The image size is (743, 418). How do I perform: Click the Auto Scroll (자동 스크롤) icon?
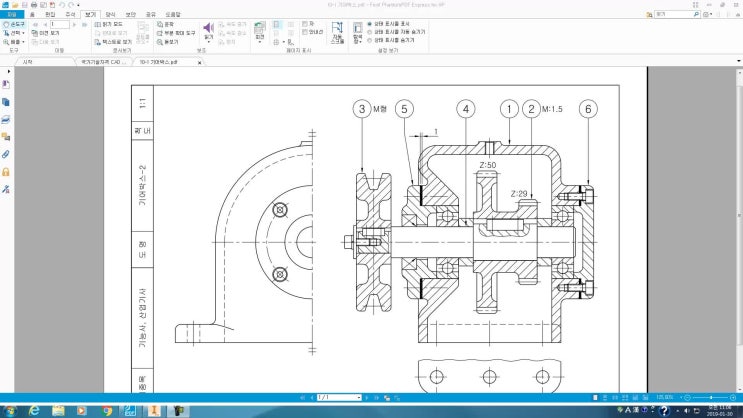click(x=337, y=28)
